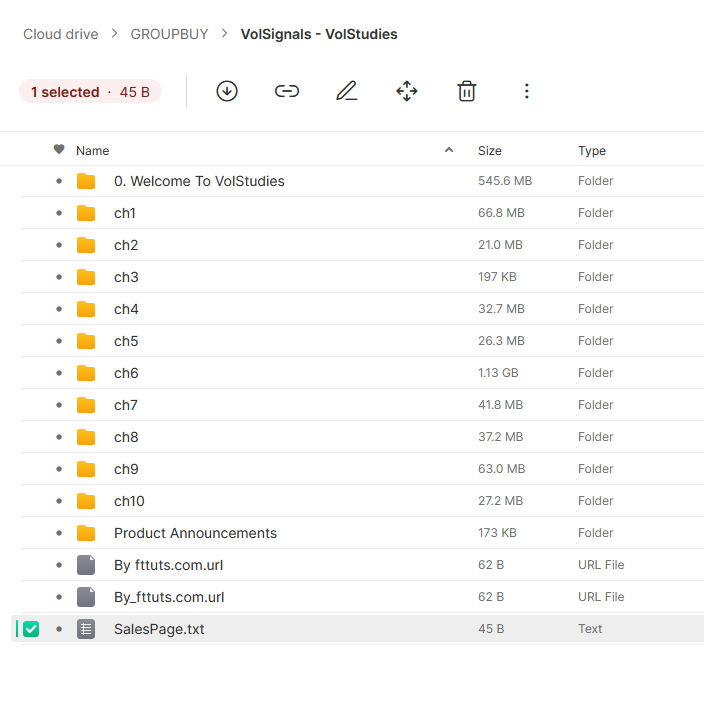
Task: Move the selection with the move arrows icon
Action: tap(407, 91)
